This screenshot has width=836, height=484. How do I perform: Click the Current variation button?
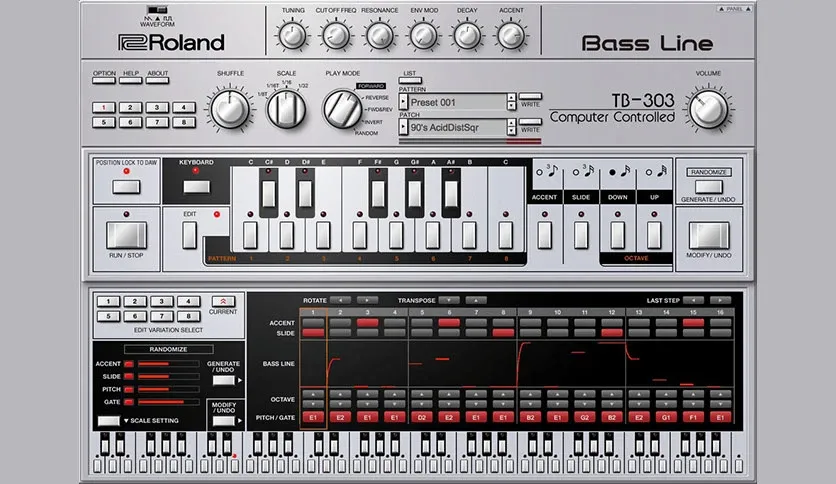223,301
